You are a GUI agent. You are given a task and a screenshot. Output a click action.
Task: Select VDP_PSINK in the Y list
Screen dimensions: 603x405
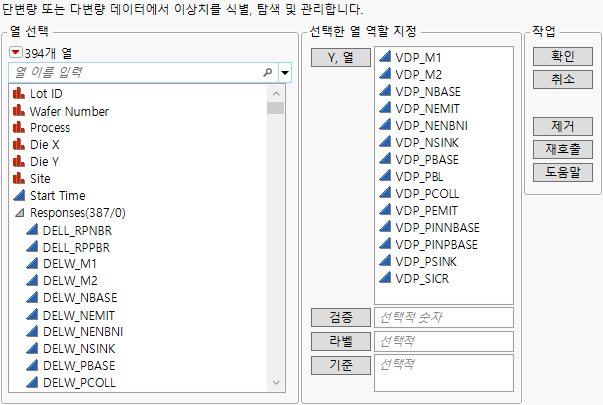(426, 262)
